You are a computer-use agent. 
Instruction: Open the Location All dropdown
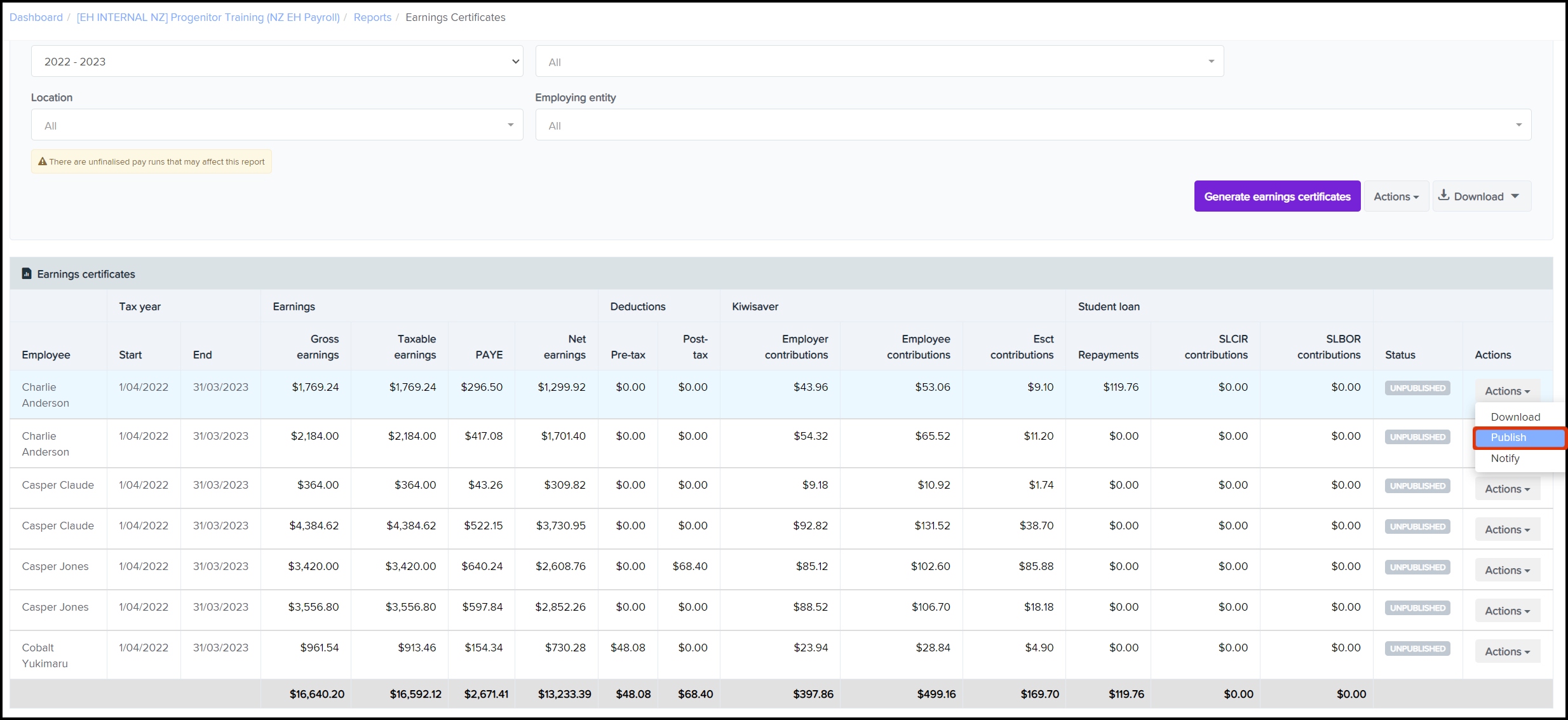point(277,125)
